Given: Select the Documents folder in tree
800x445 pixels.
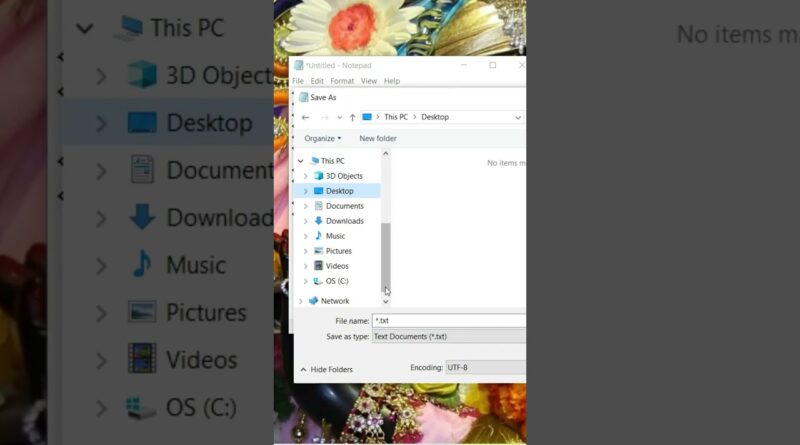Looking at the screenshot, I should [x=344, y=206].
